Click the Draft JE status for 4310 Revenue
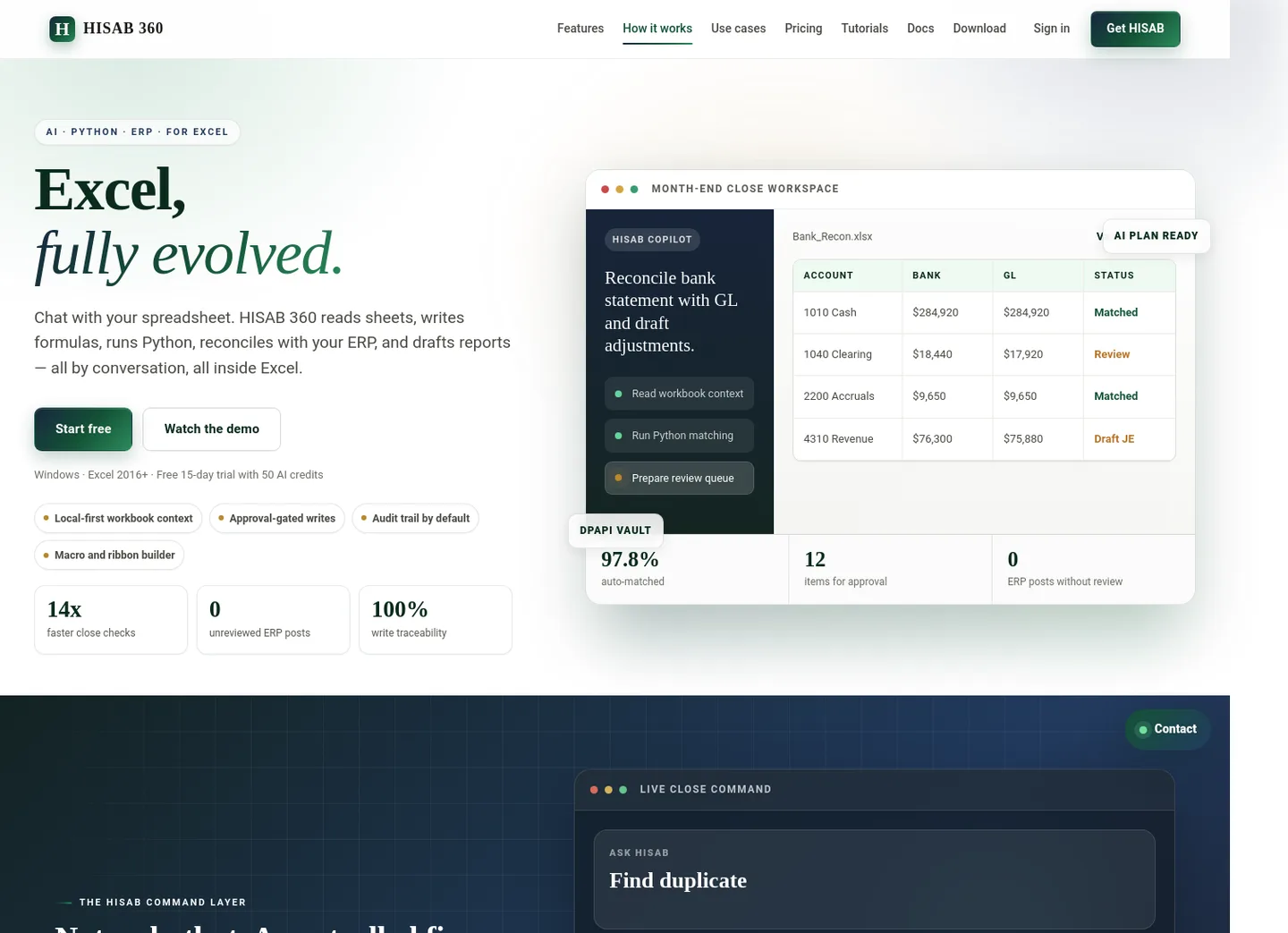1288x933 pixels. (x=1114, y=439)
